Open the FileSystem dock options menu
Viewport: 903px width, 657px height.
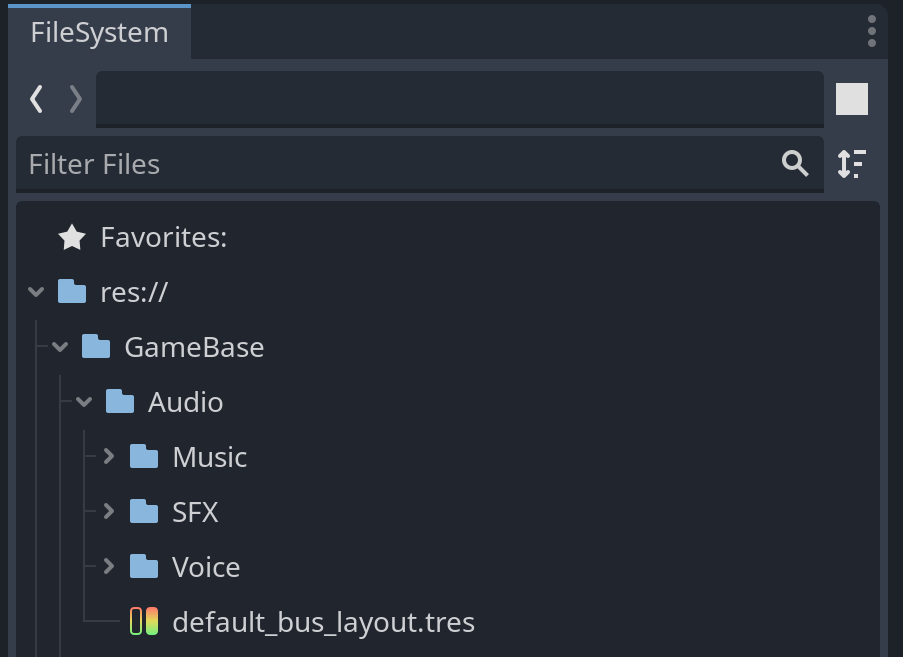[872, 31]
